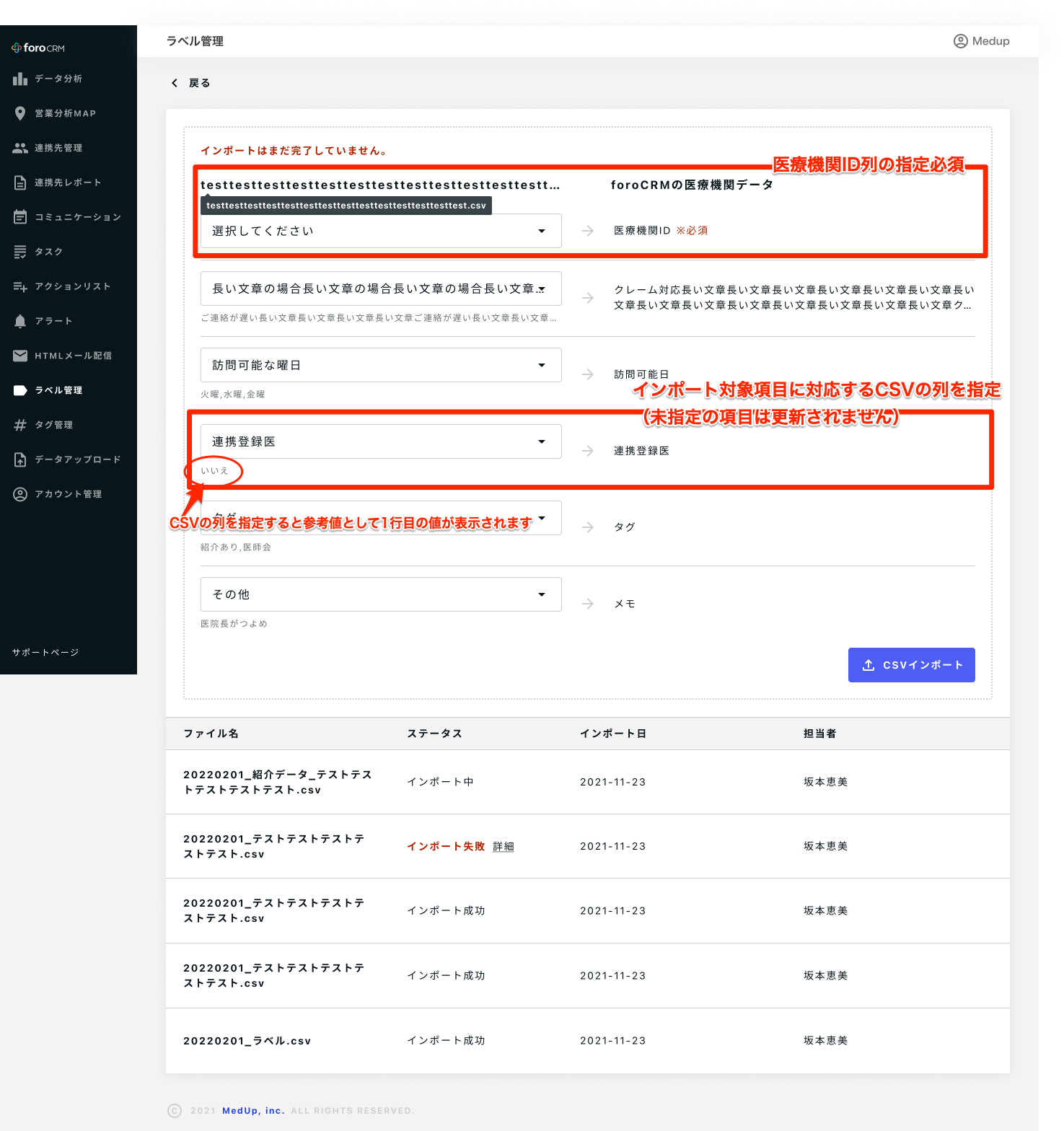This screenshot has width=1064, height=1131.
Task: Click the map pin icon for 営業分析MAP
Action: coord(20,113)
